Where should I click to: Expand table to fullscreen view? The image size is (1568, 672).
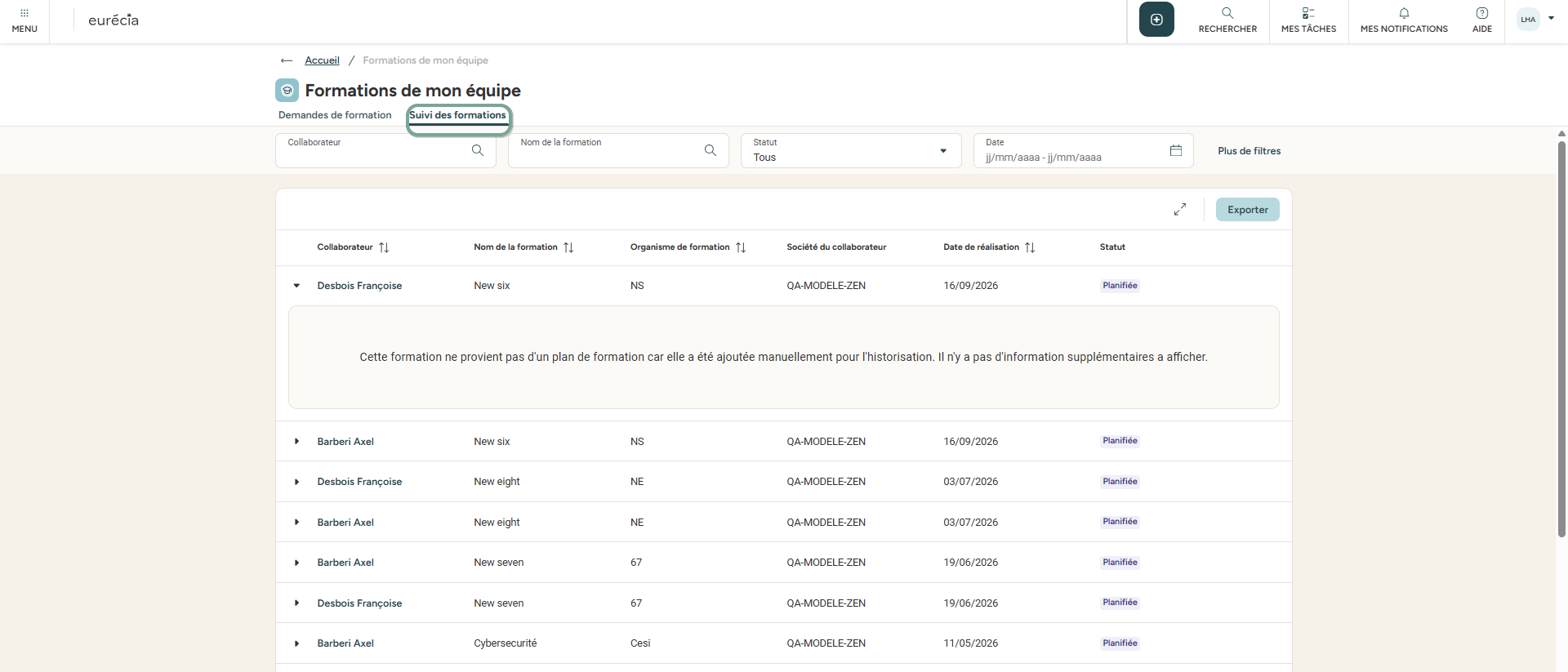click(1180, 210)
